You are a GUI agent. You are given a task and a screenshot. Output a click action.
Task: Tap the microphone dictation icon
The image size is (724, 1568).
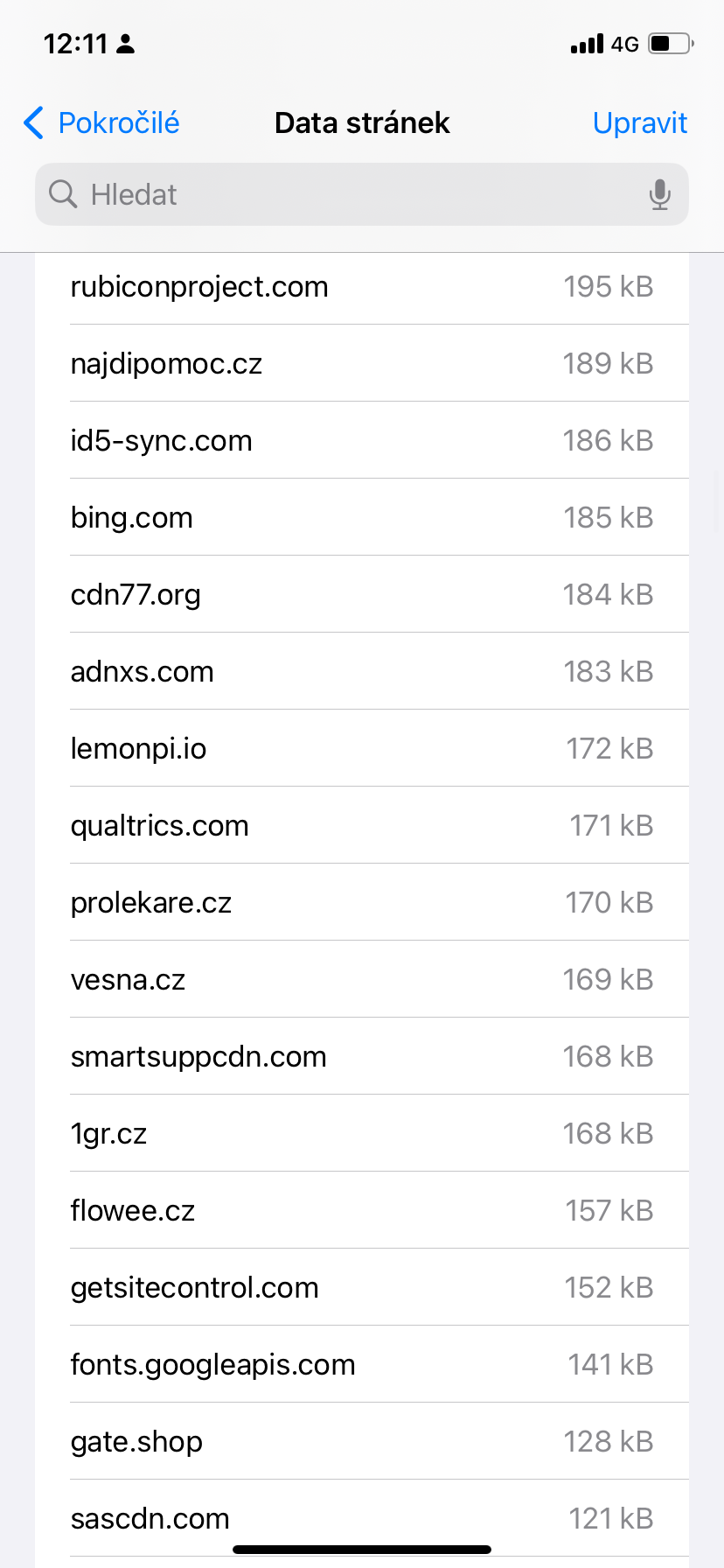660,194
